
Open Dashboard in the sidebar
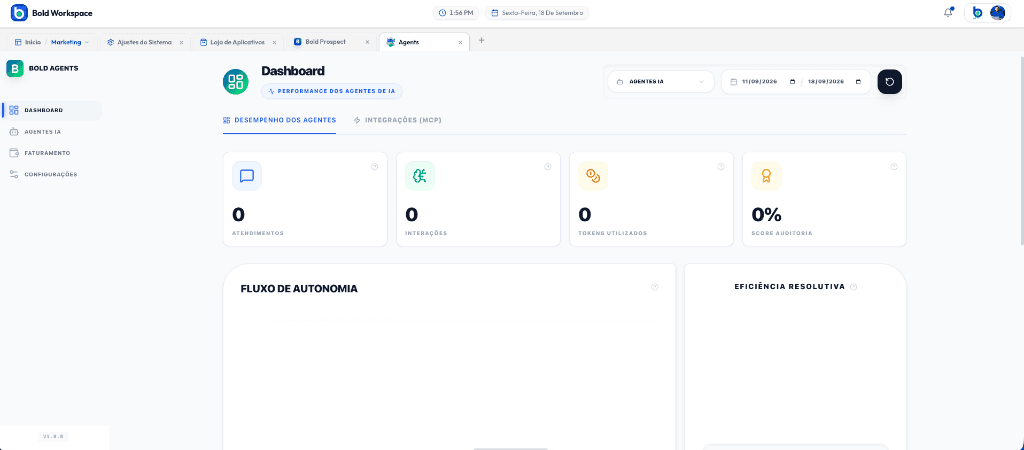[52, 110]
